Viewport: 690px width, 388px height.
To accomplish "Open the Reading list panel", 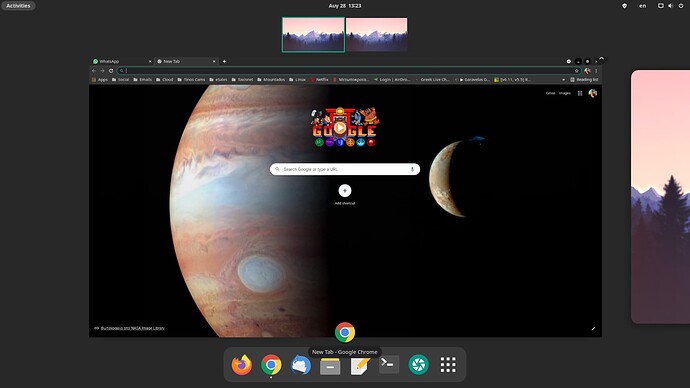I will (x=584, y=80).
